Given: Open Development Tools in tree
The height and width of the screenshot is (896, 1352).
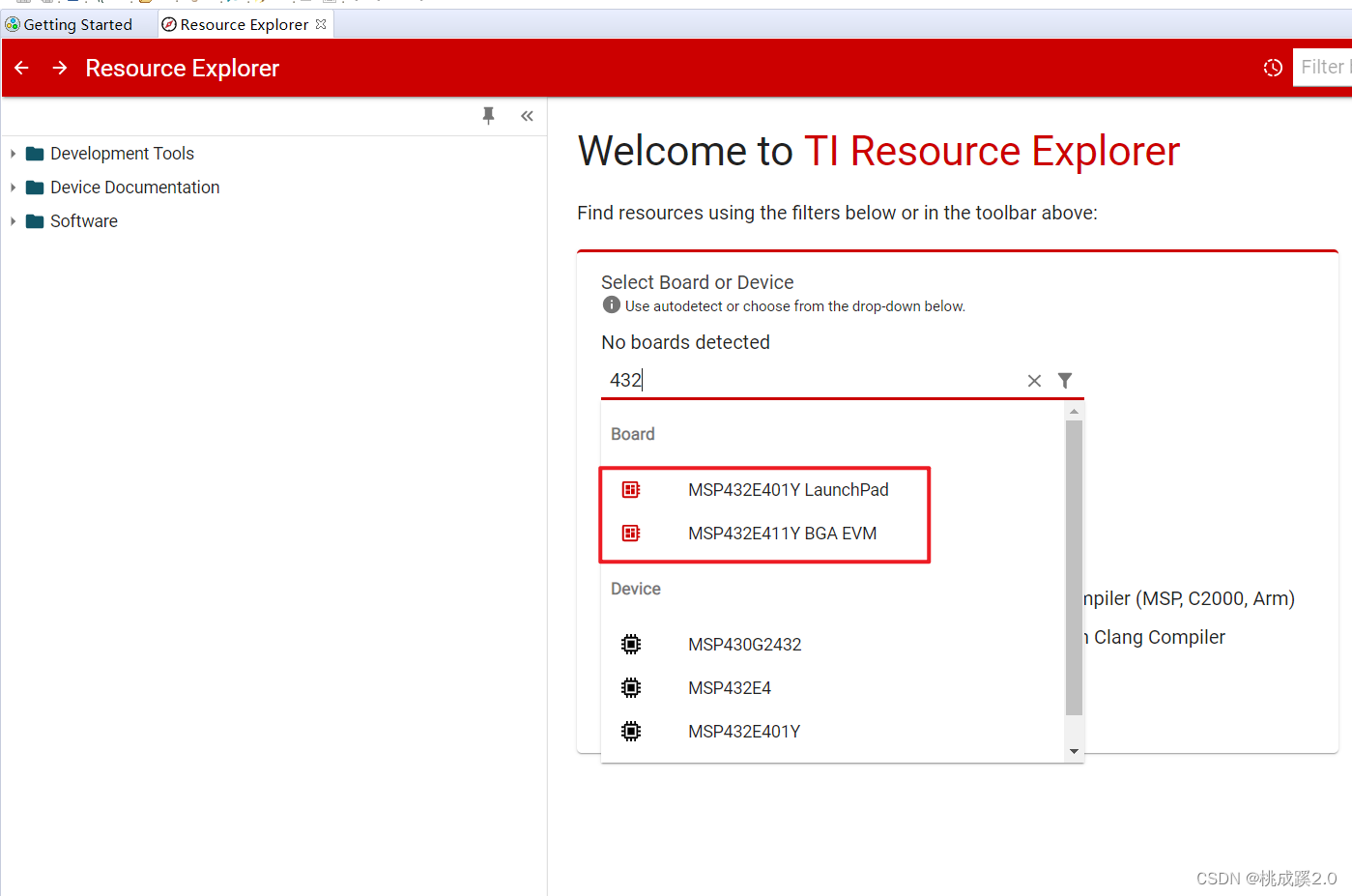Looking at the screenshot, I should [x=122, y=154].
